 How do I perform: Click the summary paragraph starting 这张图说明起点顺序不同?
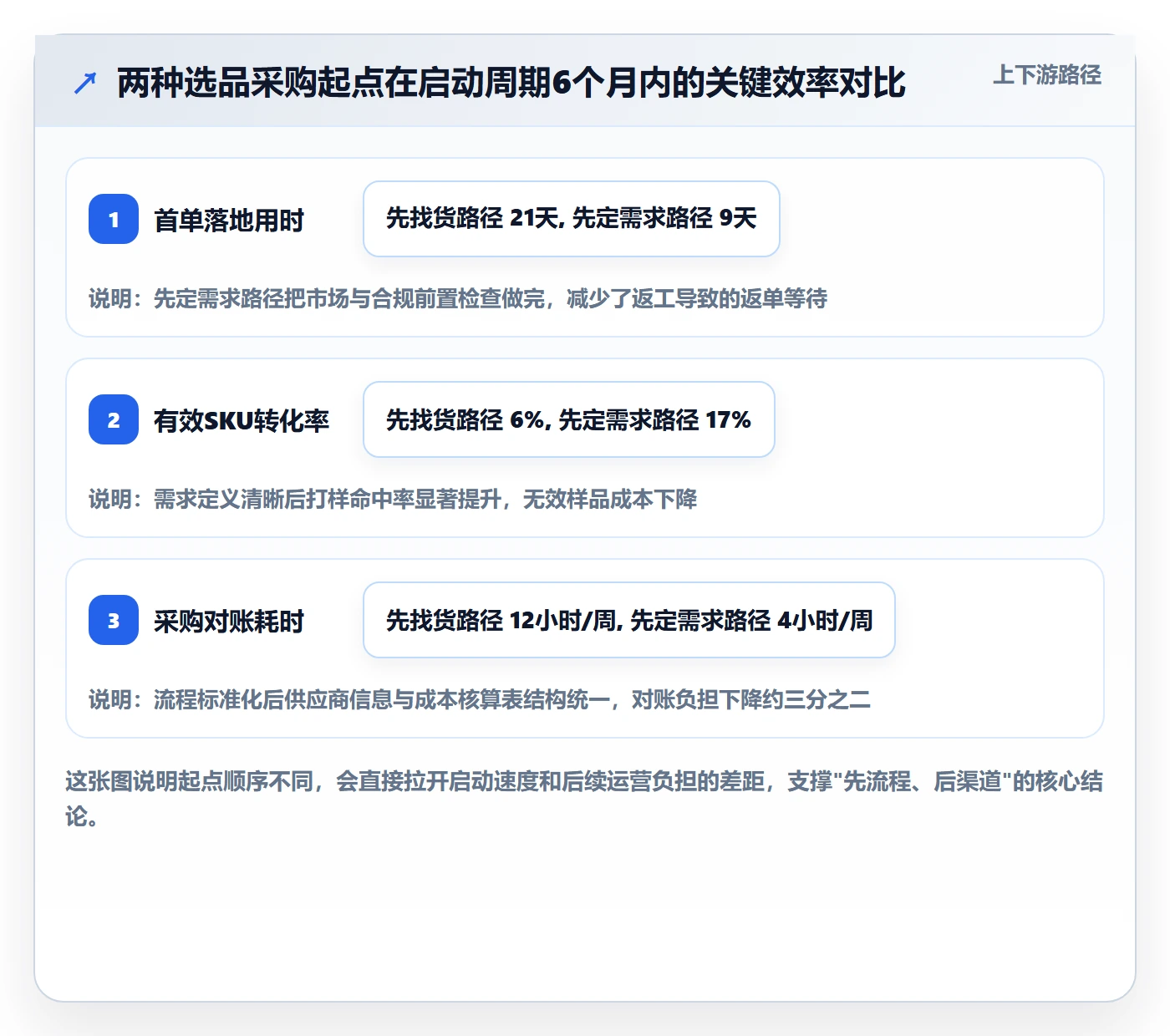pyautogui.click(x=584, y=799)
